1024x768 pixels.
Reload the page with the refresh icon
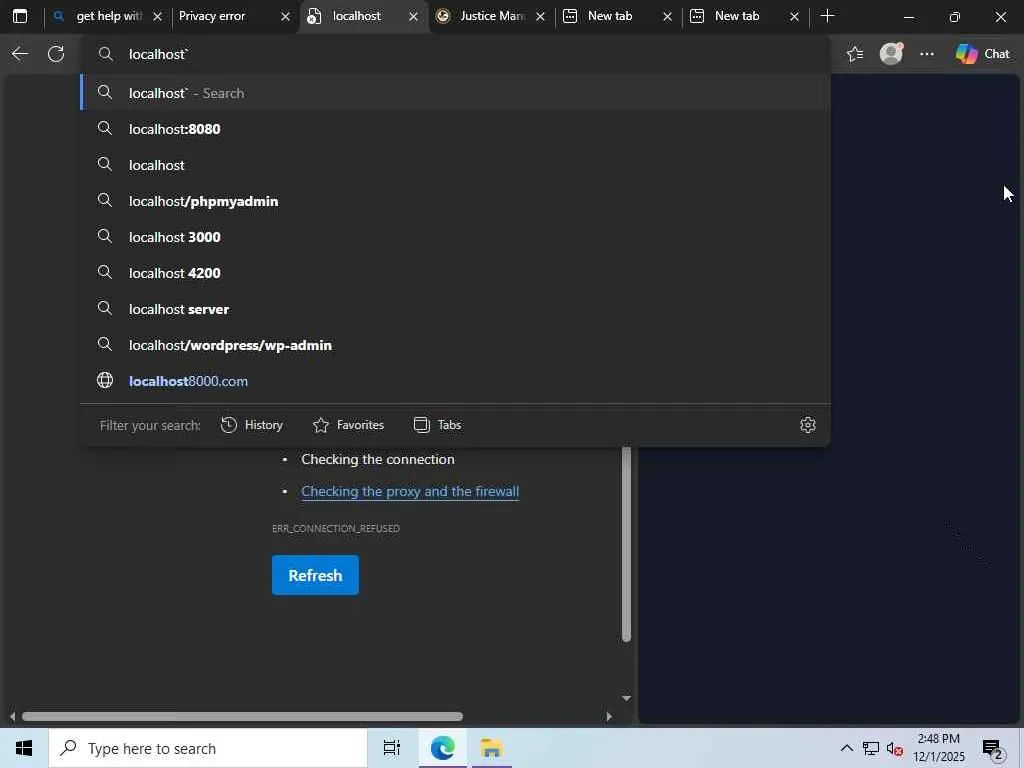point(56,54)
